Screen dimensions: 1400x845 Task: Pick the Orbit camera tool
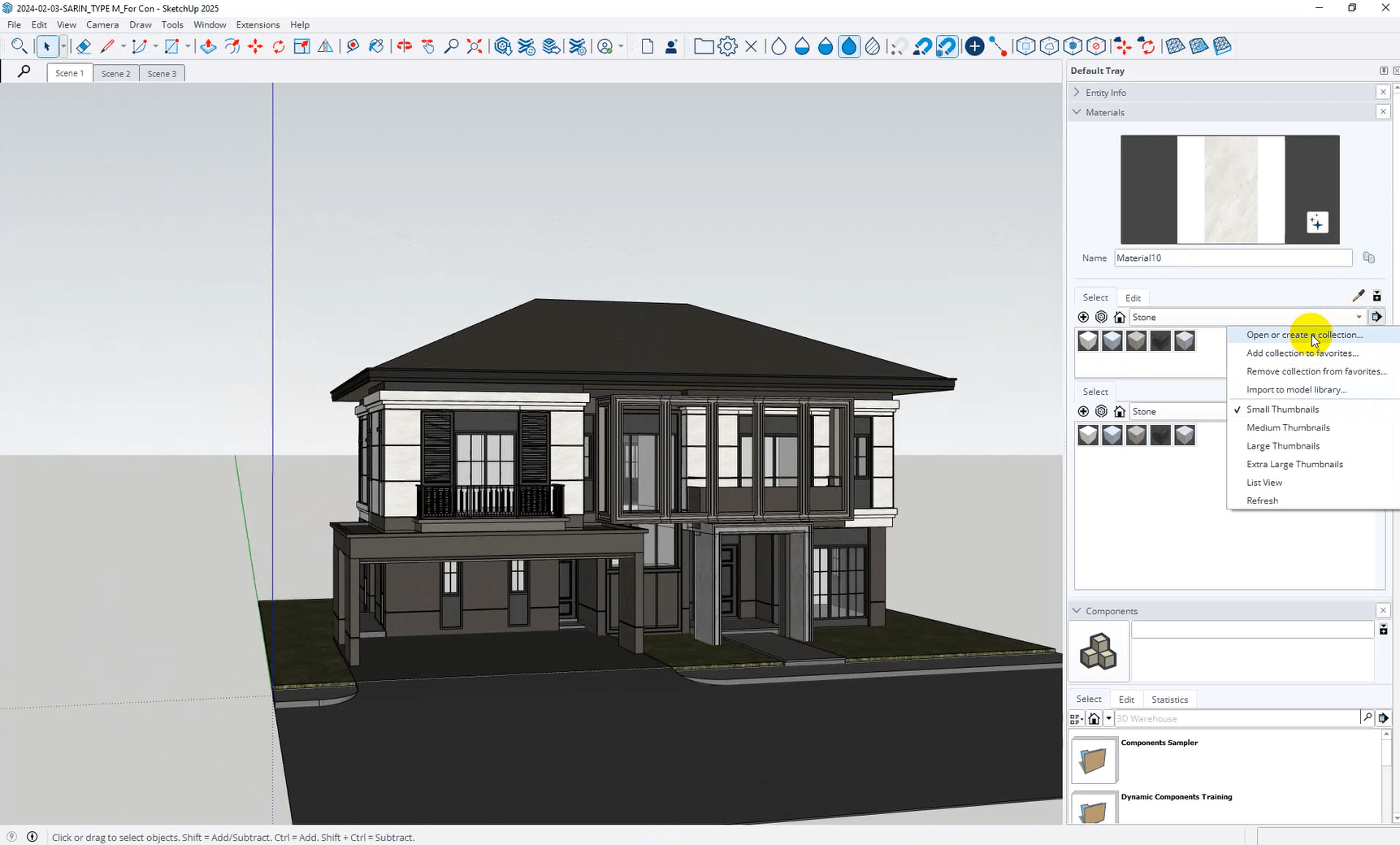pyautogui.click(x=404, y=46)
